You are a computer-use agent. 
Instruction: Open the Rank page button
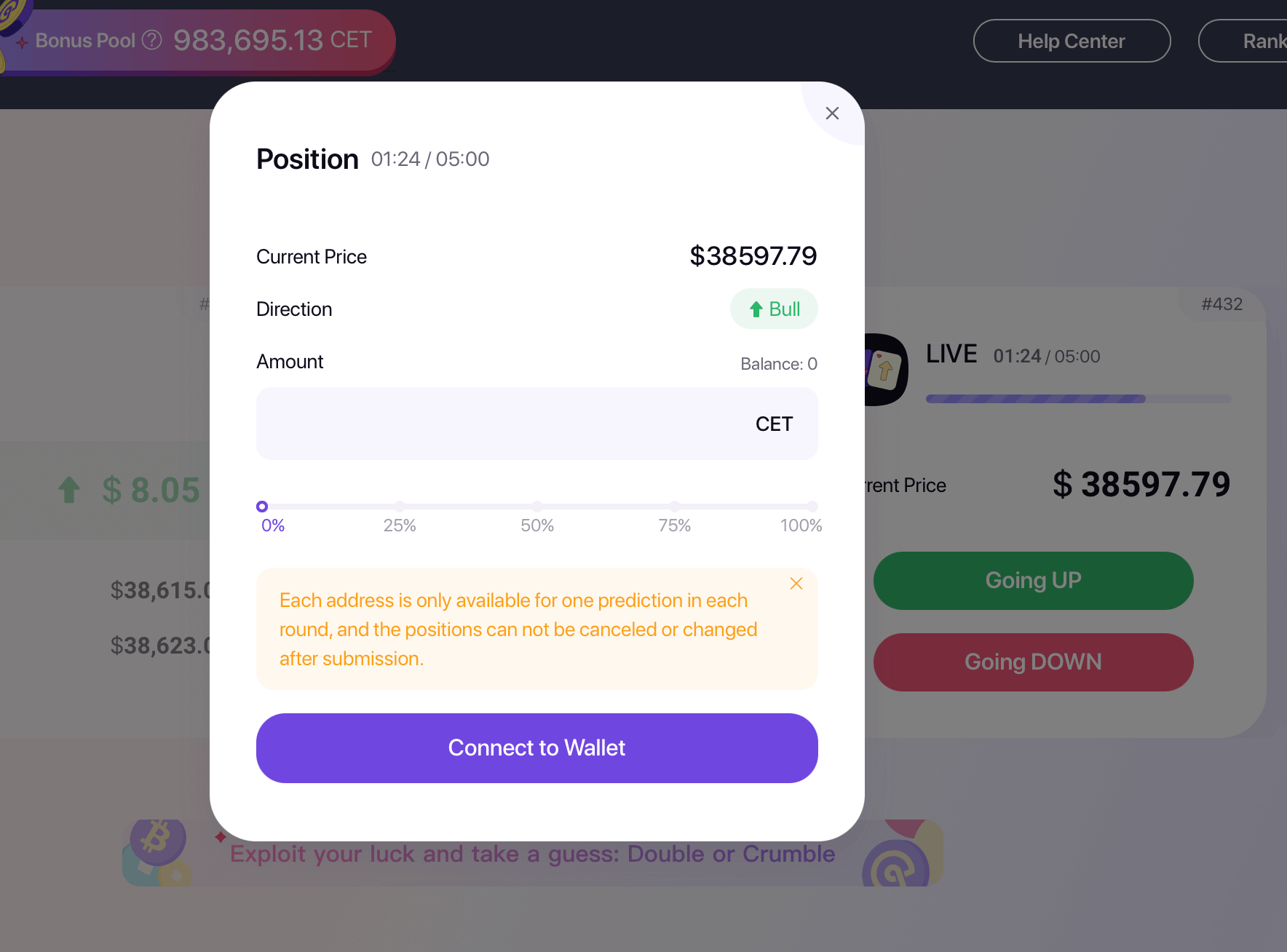coord(1243,41)
